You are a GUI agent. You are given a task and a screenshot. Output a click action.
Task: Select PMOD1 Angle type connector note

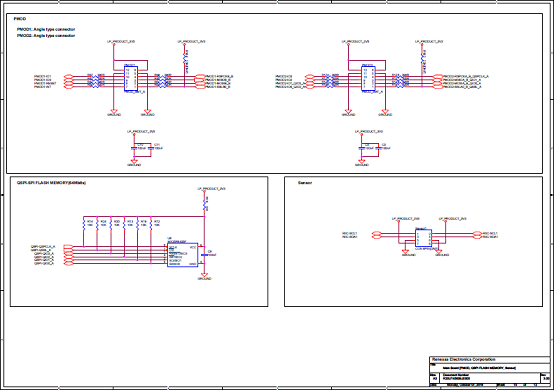coord(46,29)
